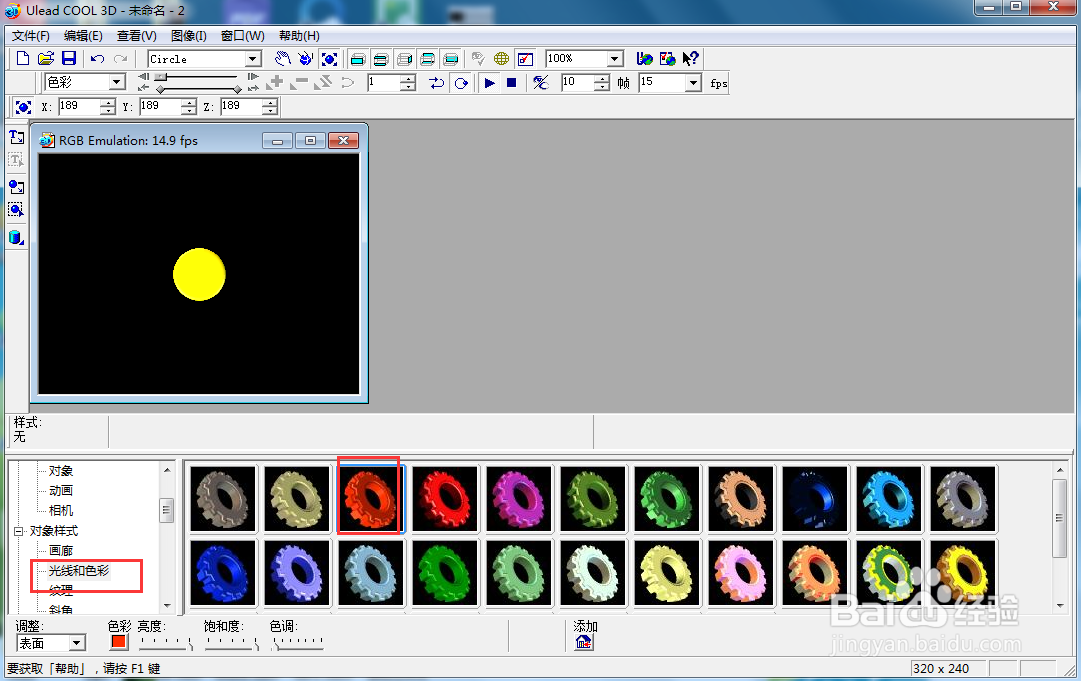Click the Insert Geometric Object cylinder icon

click(x=17, y=238)
